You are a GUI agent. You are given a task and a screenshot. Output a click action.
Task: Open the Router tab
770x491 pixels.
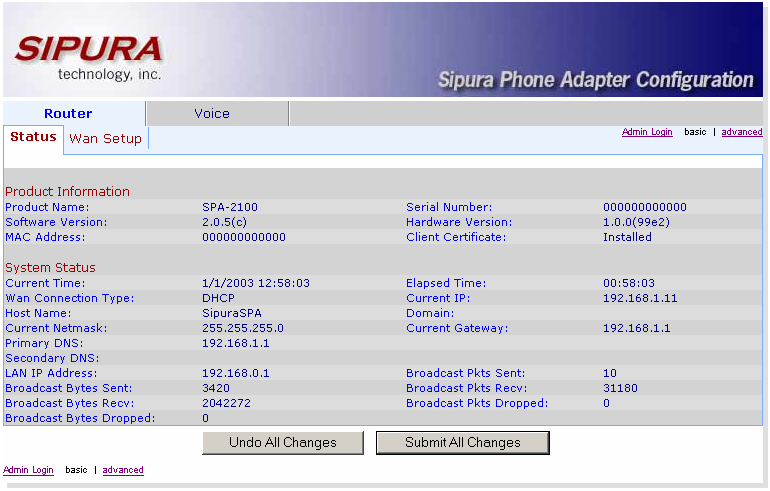(x=74, y=113)
